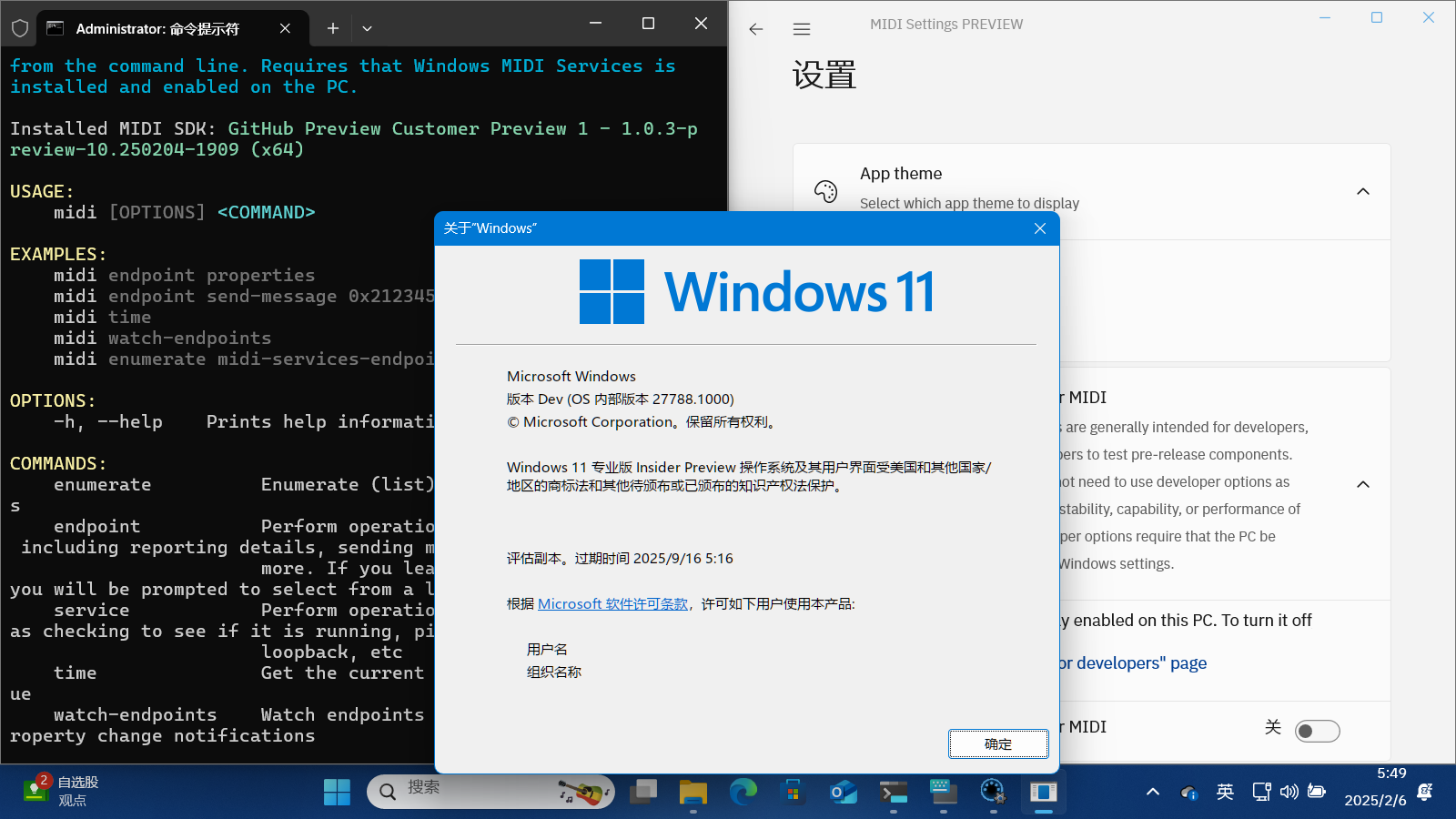Screen dimensions: 1456x819
Task: Close the 关于"Windows" dialog
Action: coord(1040,228)
